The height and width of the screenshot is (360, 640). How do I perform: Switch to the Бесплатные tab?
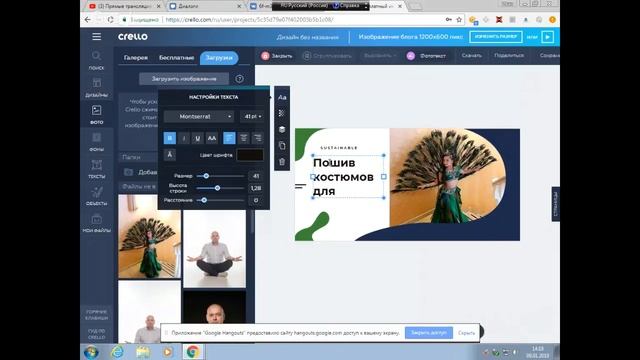point(176,58)
